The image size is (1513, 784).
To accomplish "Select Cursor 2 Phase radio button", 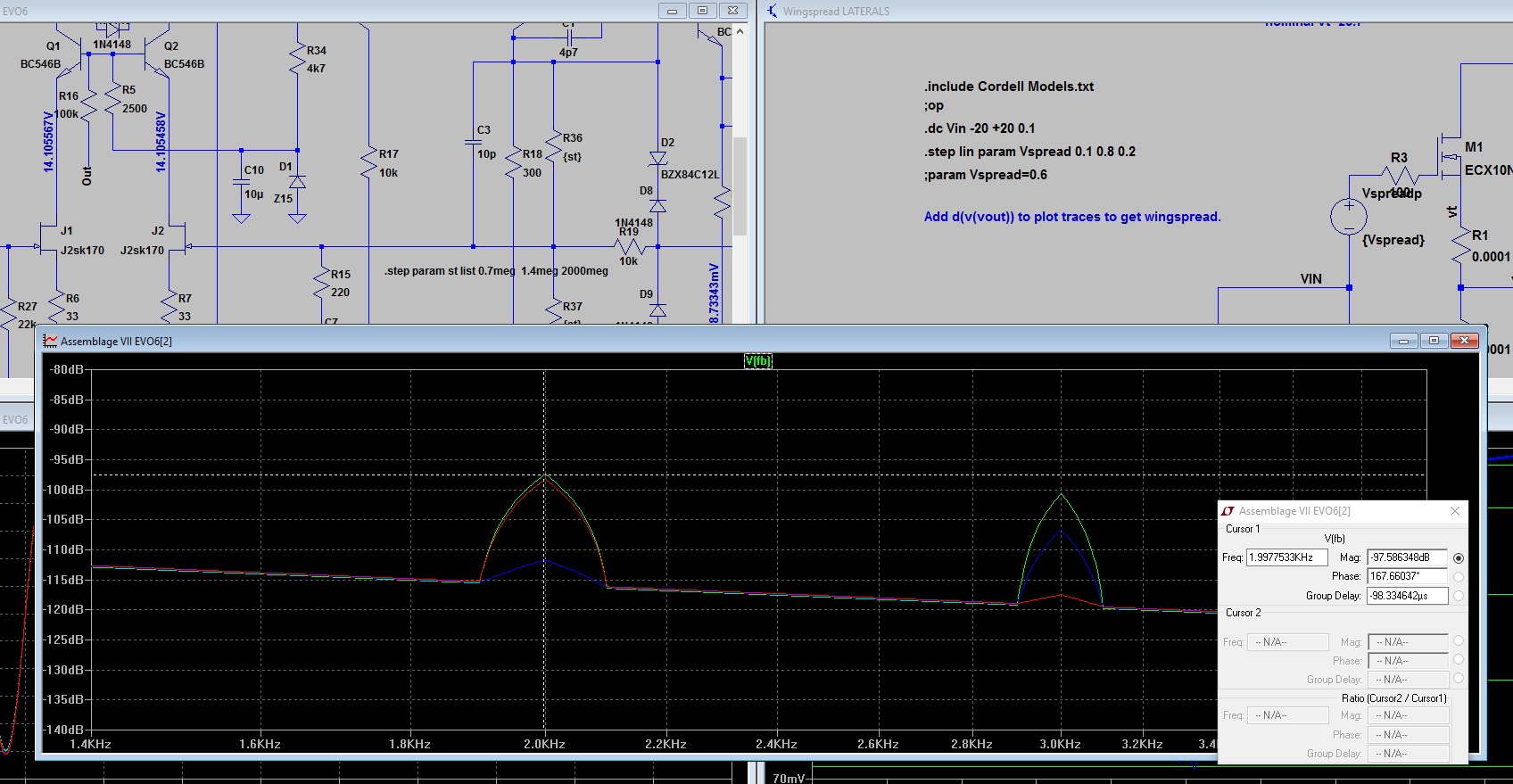I will pyautogui.click(x=1459, y=659).
